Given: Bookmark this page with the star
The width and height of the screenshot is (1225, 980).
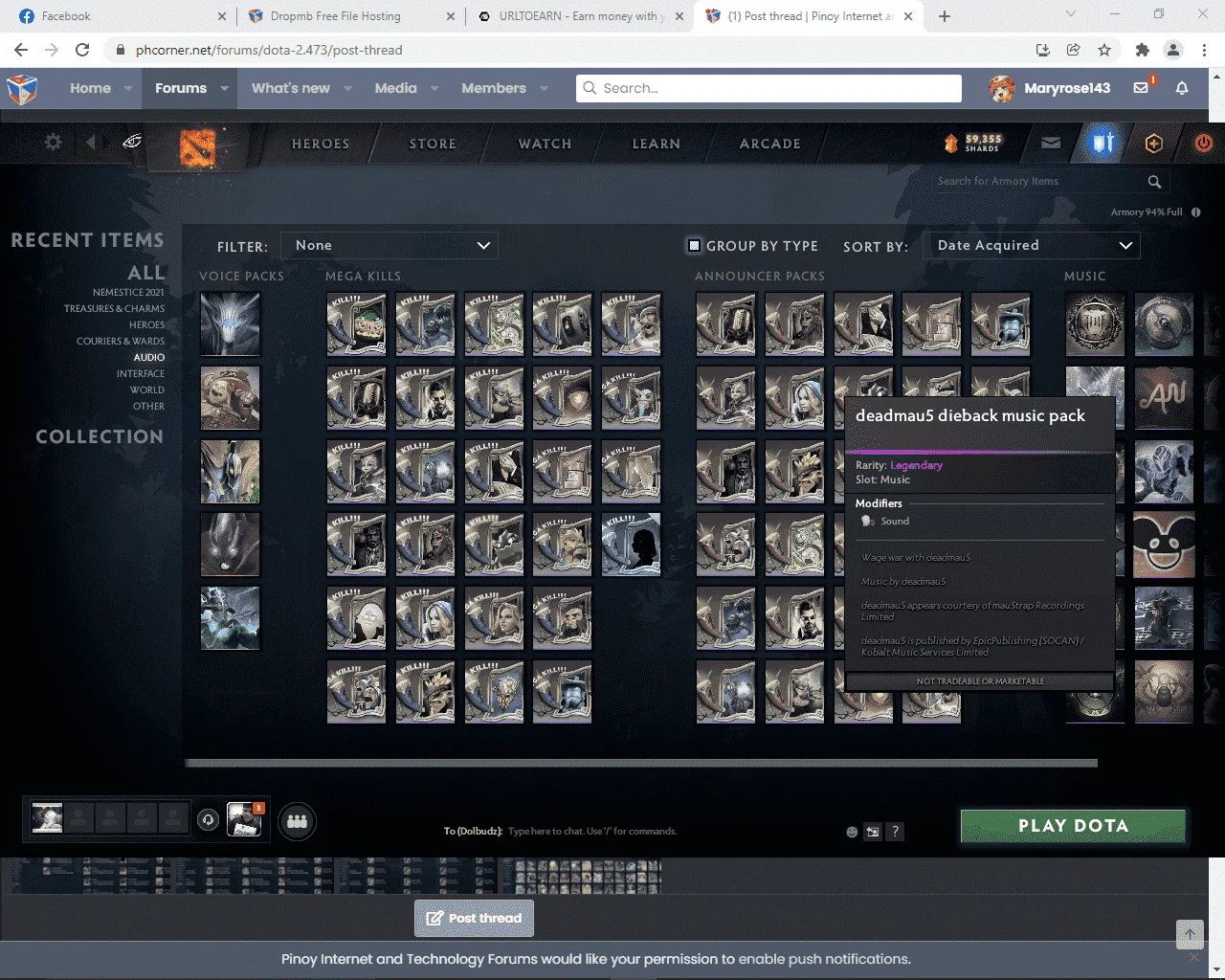Looking at the screenshot, I should pyautogui.click(x=1104, y=50).
